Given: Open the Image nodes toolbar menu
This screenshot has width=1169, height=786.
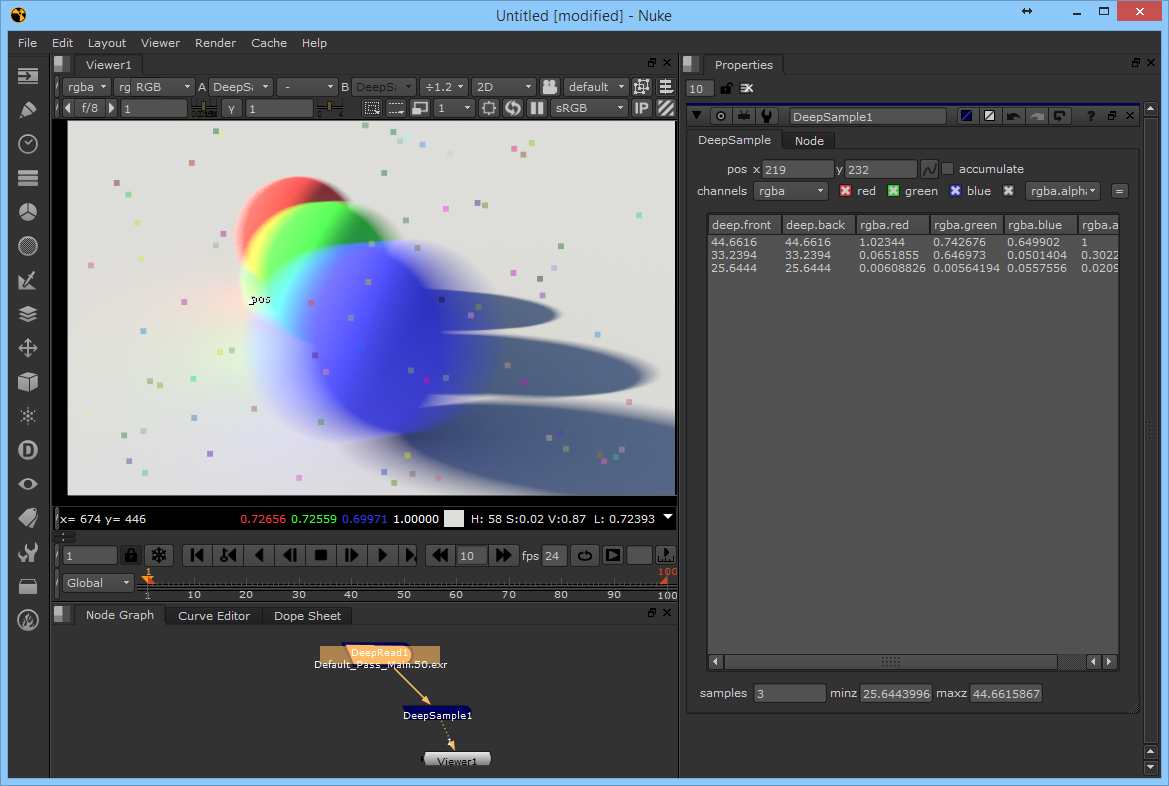Looking at the screenshot, I should click(x=28, y=75).
